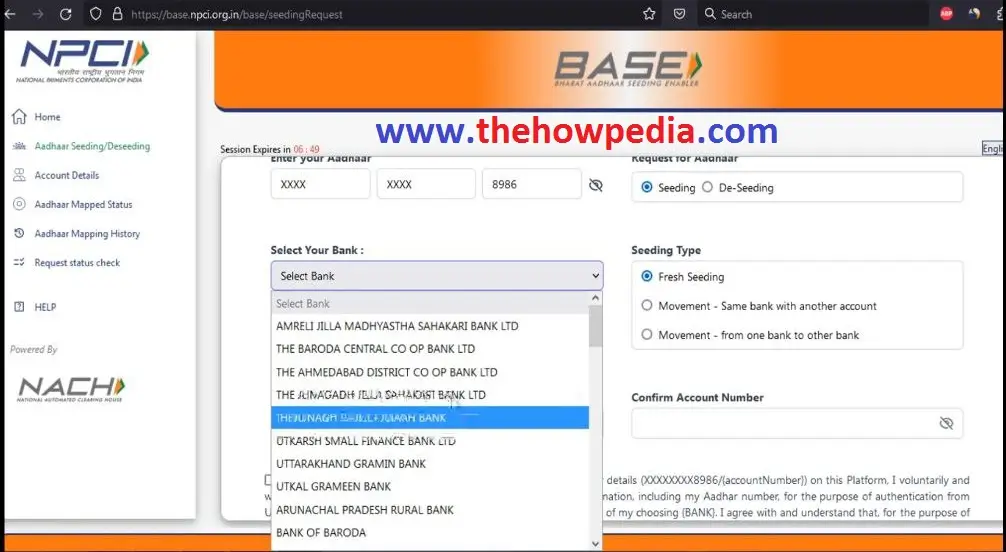Screen dimensions: 1006x552
Task: Click the NACH logo in the sidebar
Action: click(71, 390)
